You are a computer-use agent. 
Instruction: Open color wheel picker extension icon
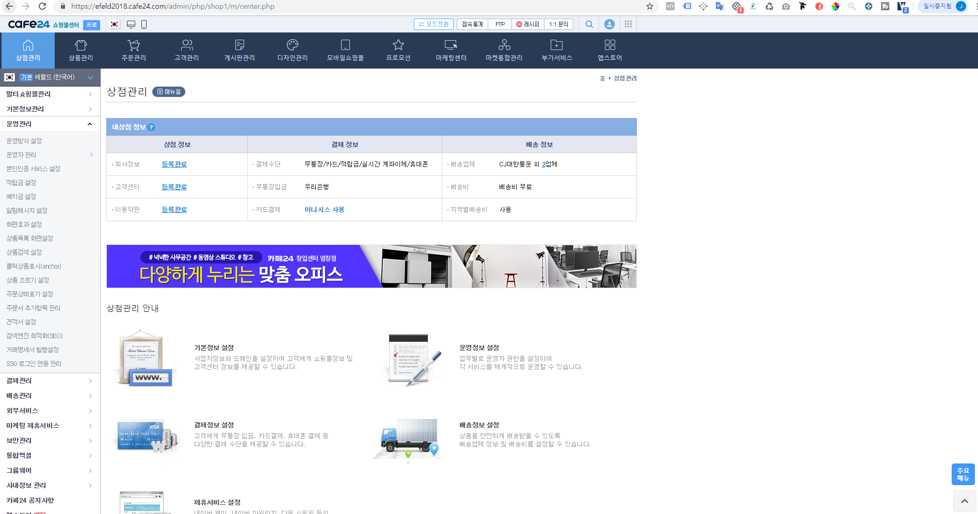(x=835, y=6)
